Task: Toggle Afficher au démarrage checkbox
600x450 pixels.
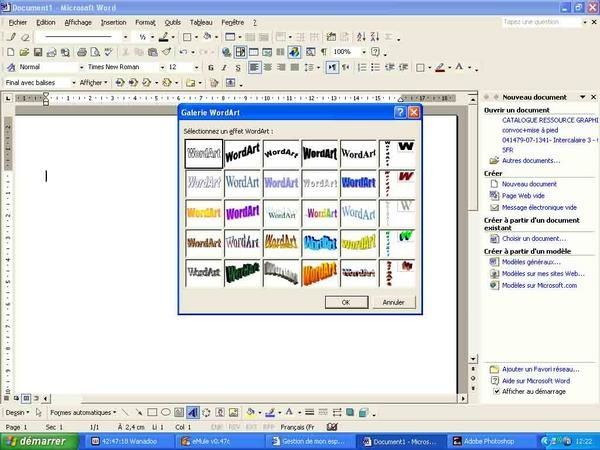Action: point(496,391)
